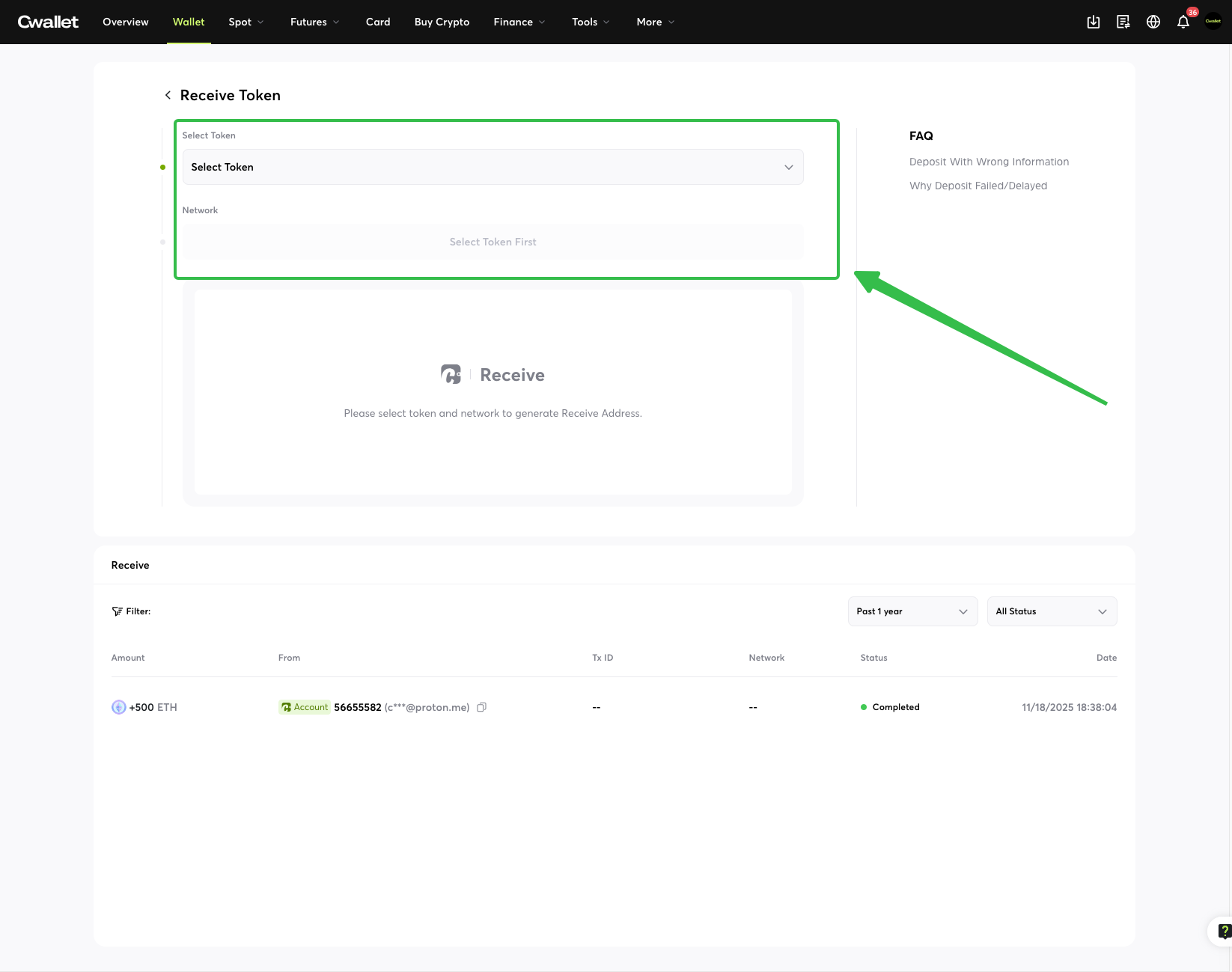Open the notifications bell
This screenshot has width=1232, height=972.
pos(1183,22)
